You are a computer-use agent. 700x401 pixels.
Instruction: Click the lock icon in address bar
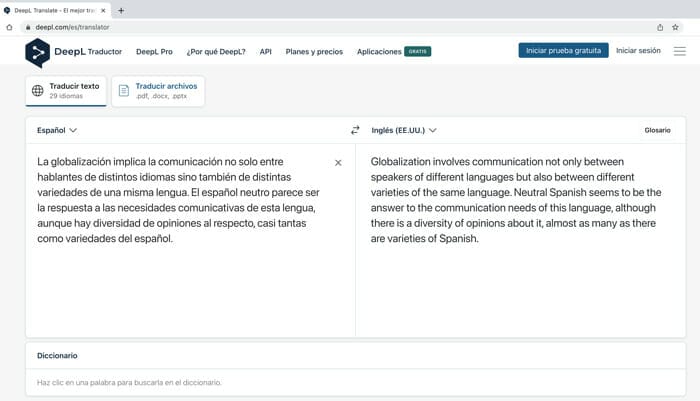tap(28, 27)
